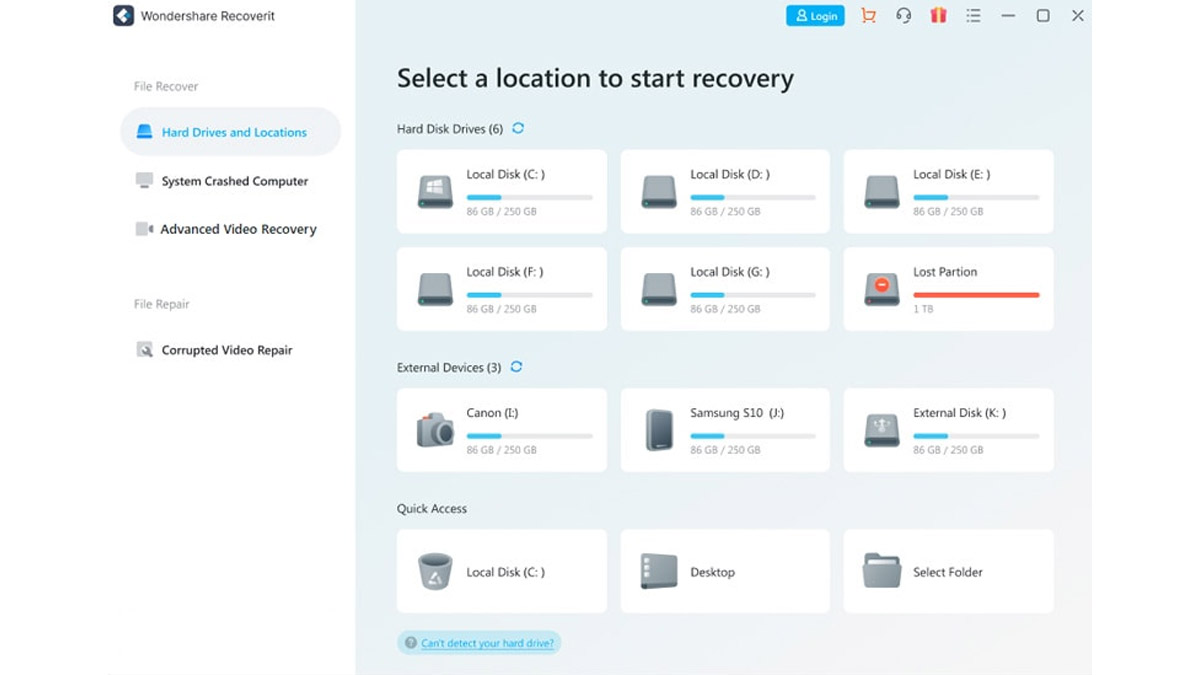
Task: Click the Local Disk (D: ) label
Action: [730, 175]
